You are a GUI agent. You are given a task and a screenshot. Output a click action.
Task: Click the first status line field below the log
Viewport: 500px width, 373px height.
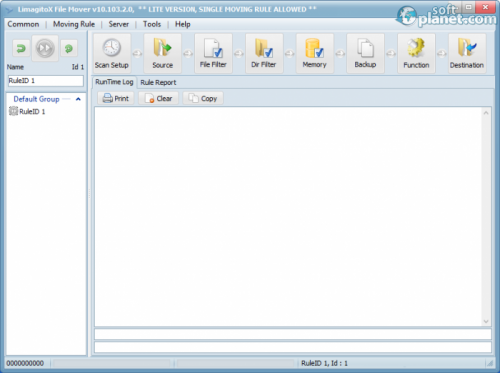(293, 334)
